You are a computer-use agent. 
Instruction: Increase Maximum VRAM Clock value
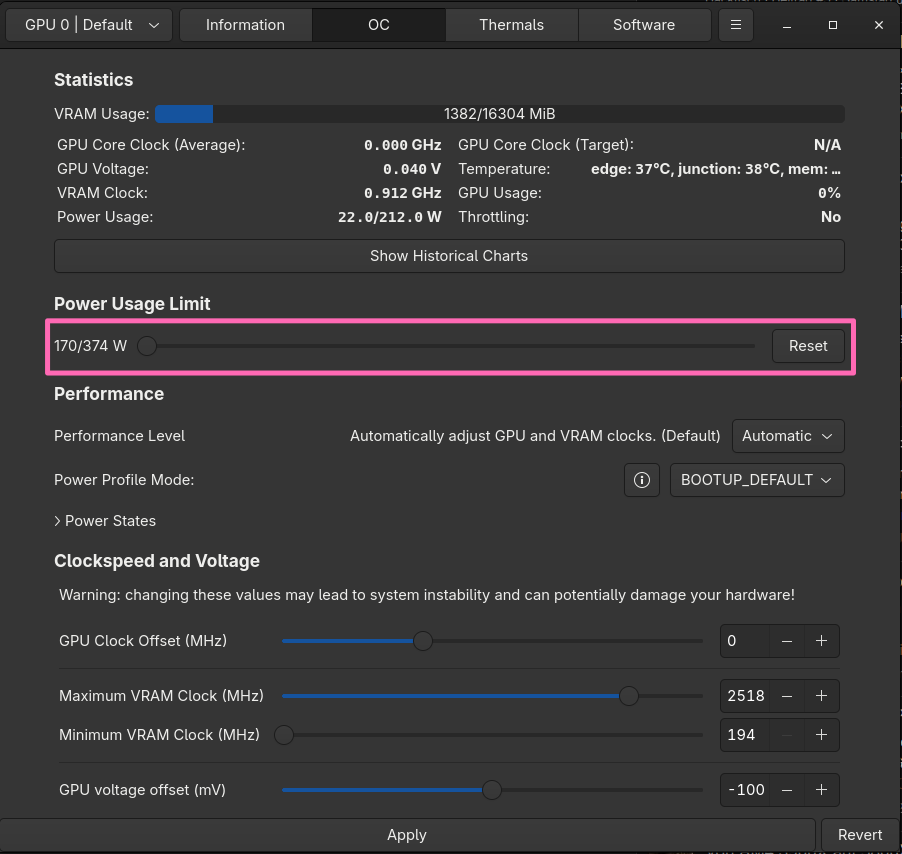click(821, 696)
